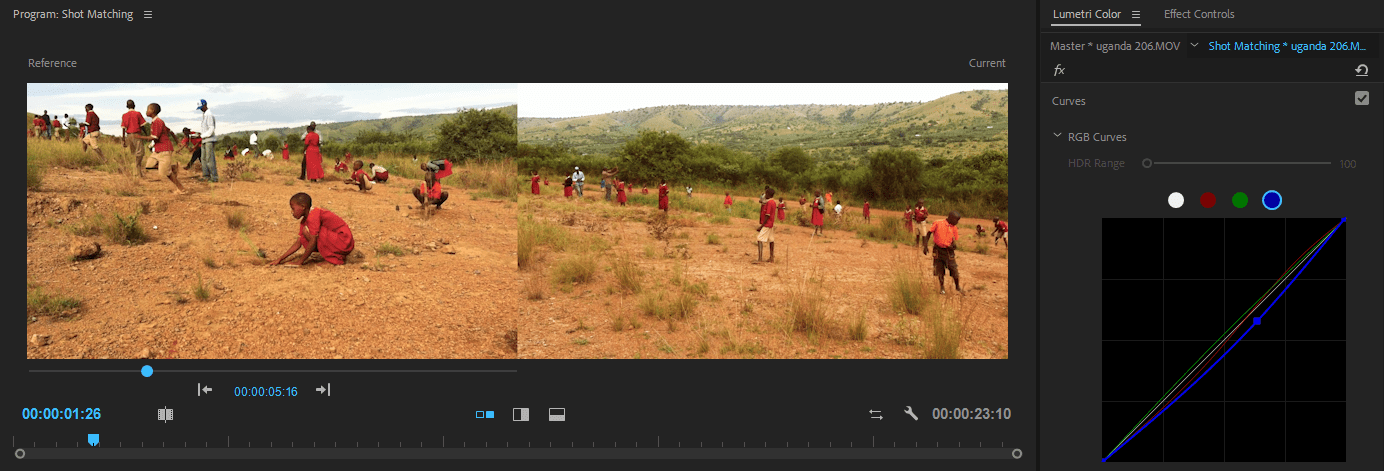Select side by side comparison layout
Screen dimensions: 1384x471
coord(485,414)
